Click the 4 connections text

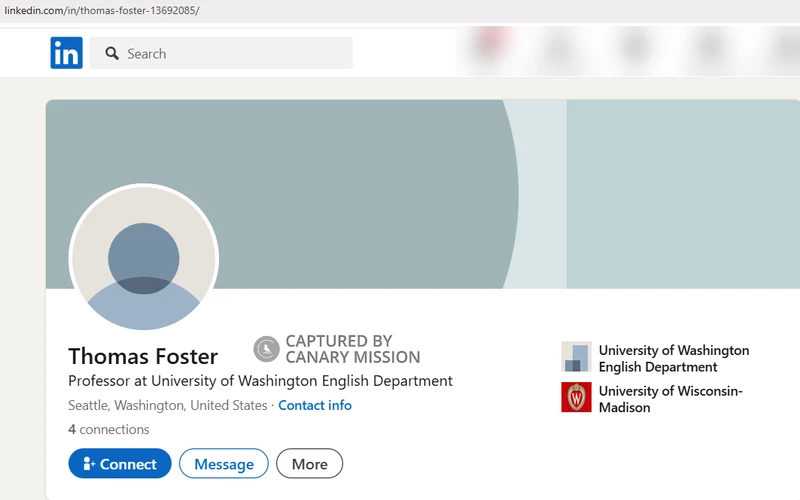(x=109, y=429)
